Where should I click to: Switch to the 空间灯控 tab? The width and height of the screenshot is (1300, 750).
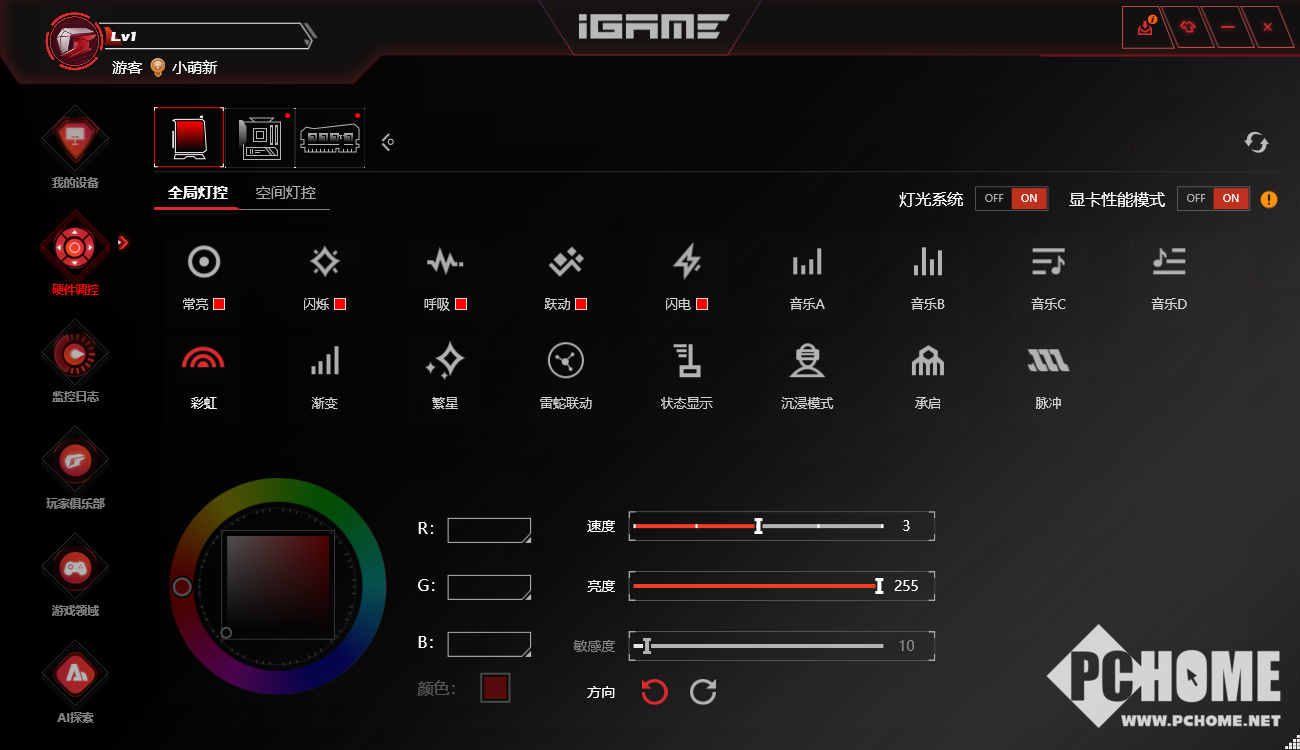tap(286, 192)
